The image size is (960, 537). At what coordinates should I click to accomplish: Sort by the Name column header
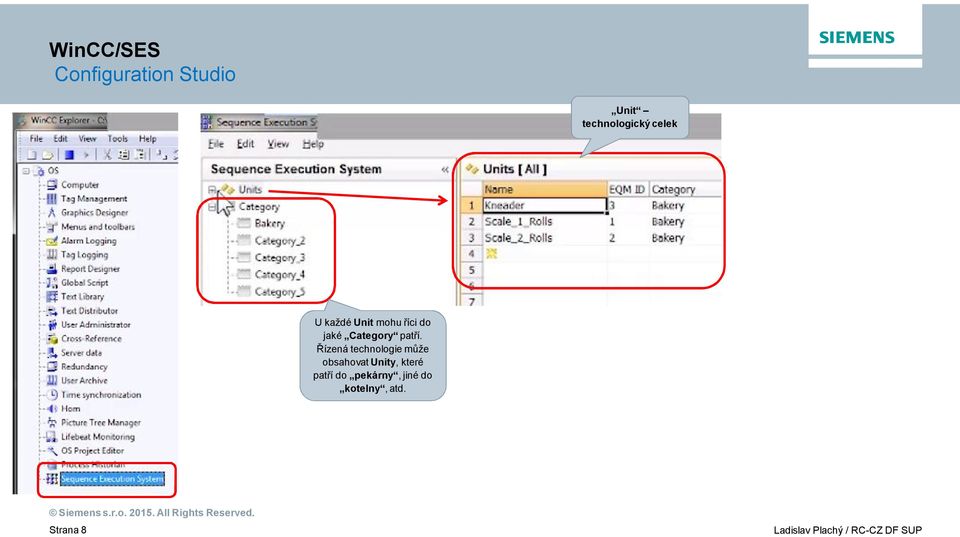coord(544,189)
